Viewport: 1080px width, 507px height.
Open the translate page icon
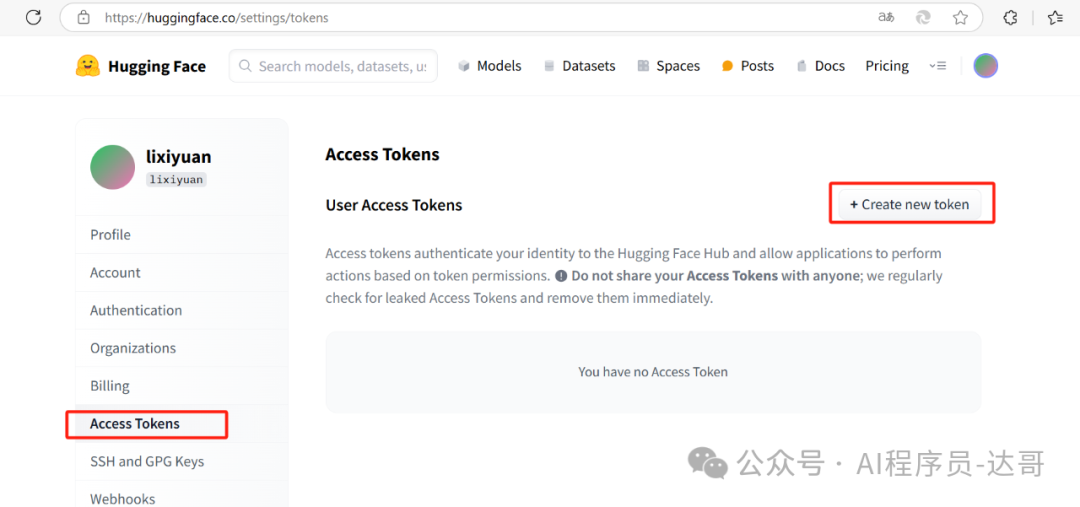pos(886,18)
